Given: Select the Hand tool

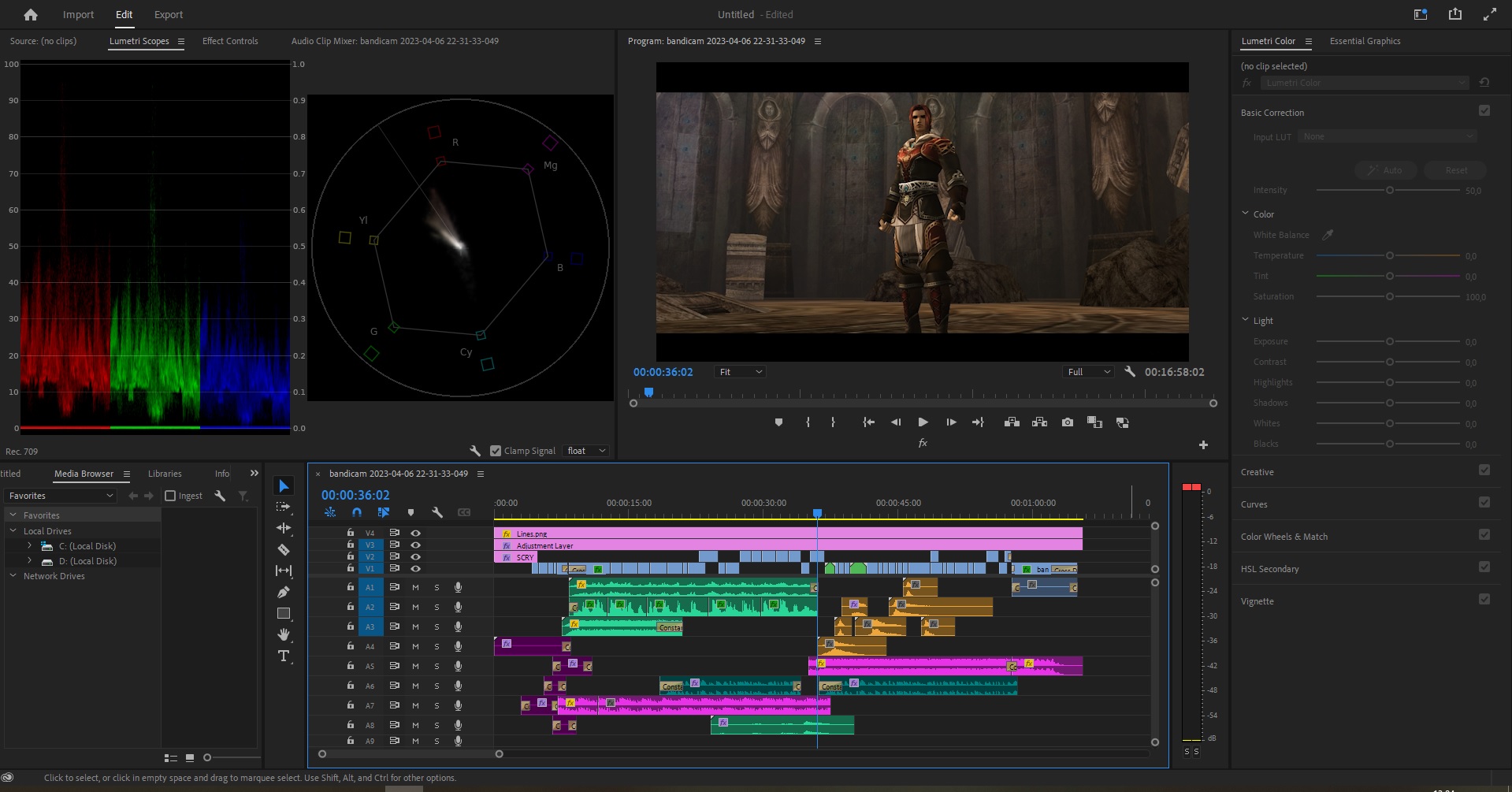Looking at the screenshot, I should (x=284, y=635).
